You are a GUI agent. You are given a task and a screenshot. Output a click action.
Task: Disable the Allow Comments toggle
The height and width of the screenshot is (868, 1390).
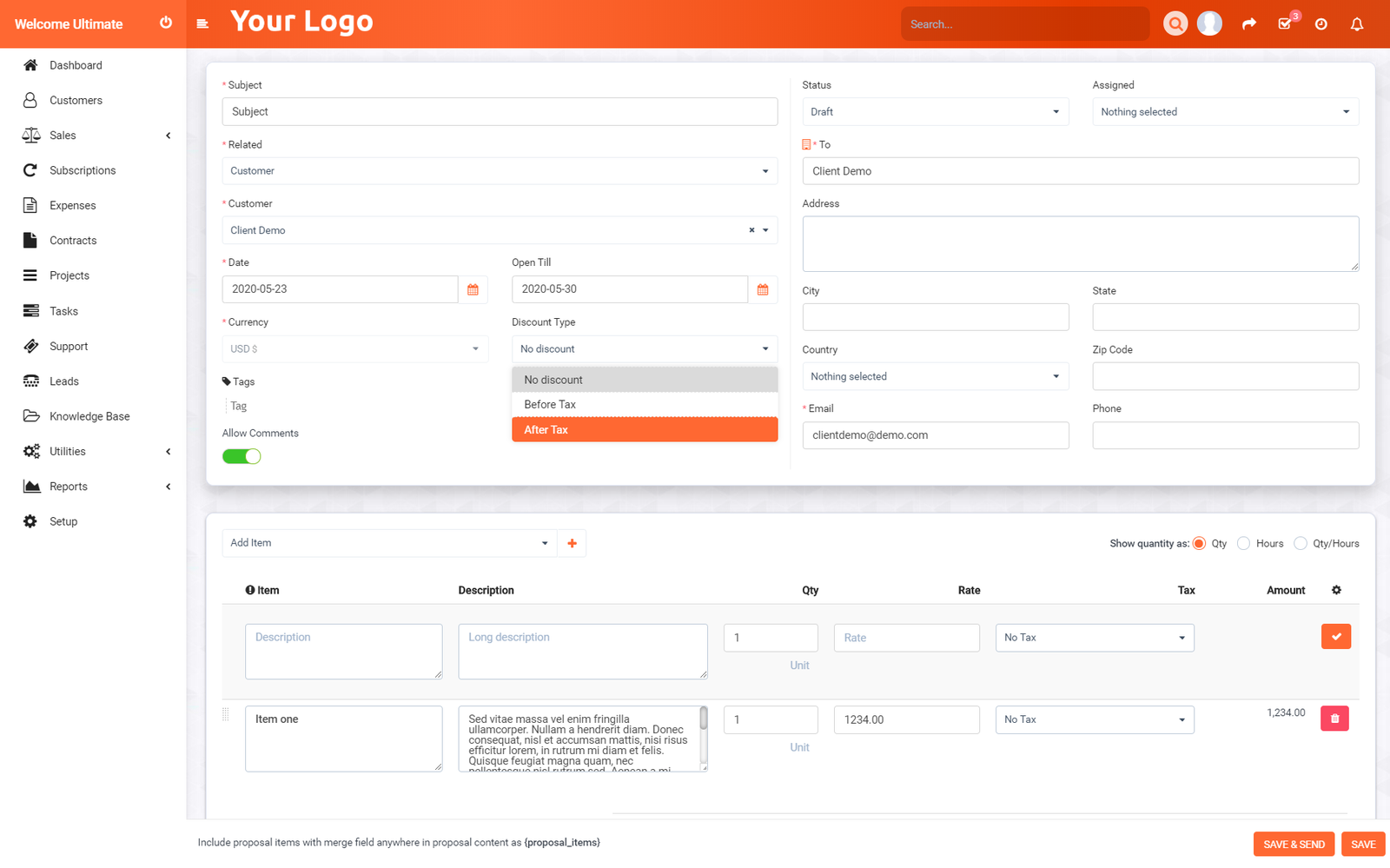(x=242, y=455)
